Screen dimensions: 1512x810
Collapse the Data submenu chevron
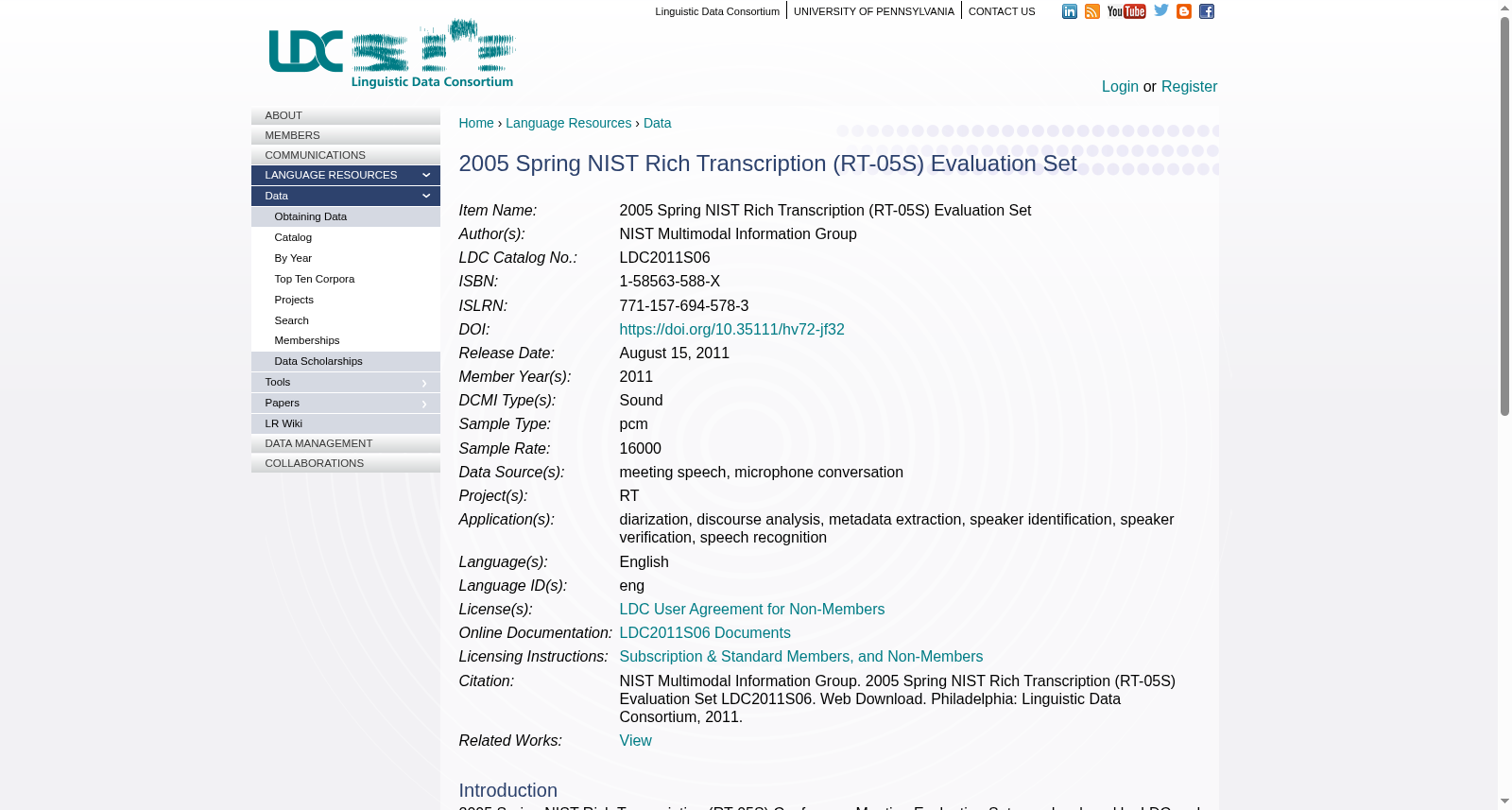tap(426, 196)
